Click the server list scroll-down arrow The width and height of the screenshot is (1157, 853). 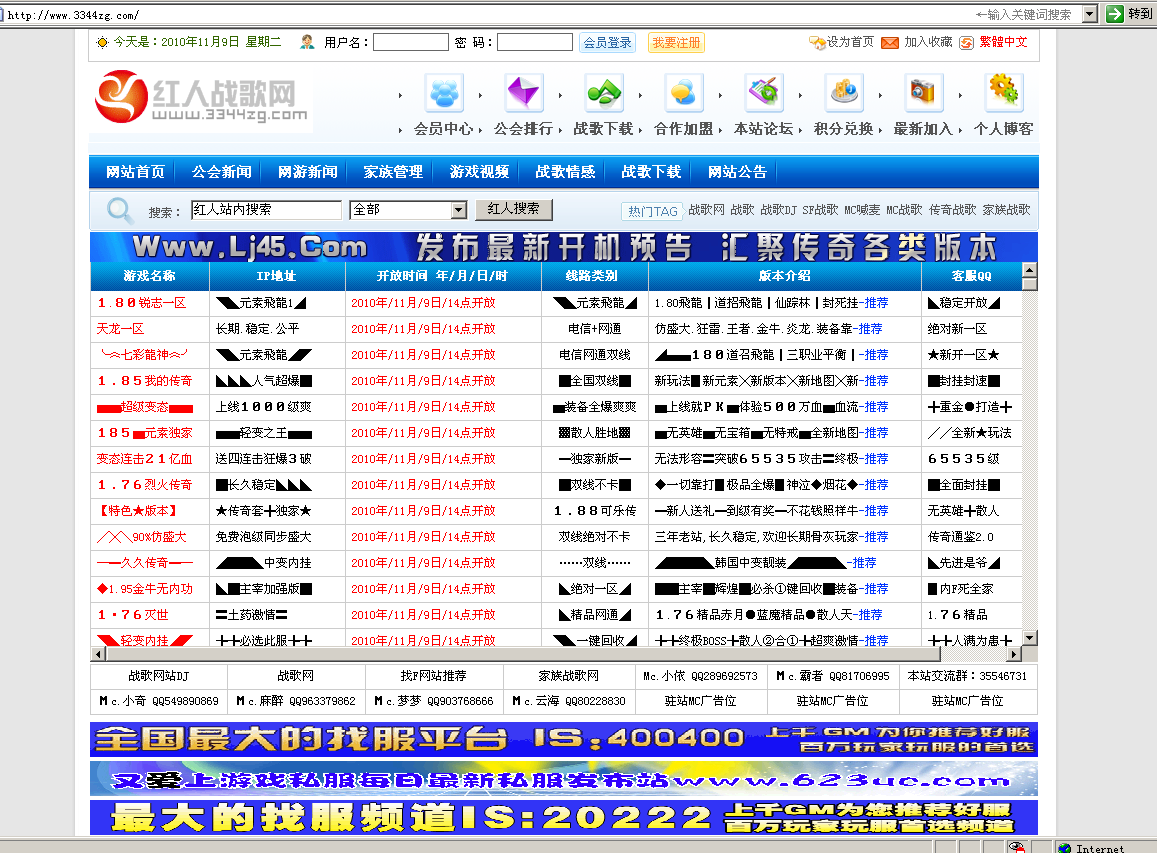pyautogui.click(x=1030, y=637)
